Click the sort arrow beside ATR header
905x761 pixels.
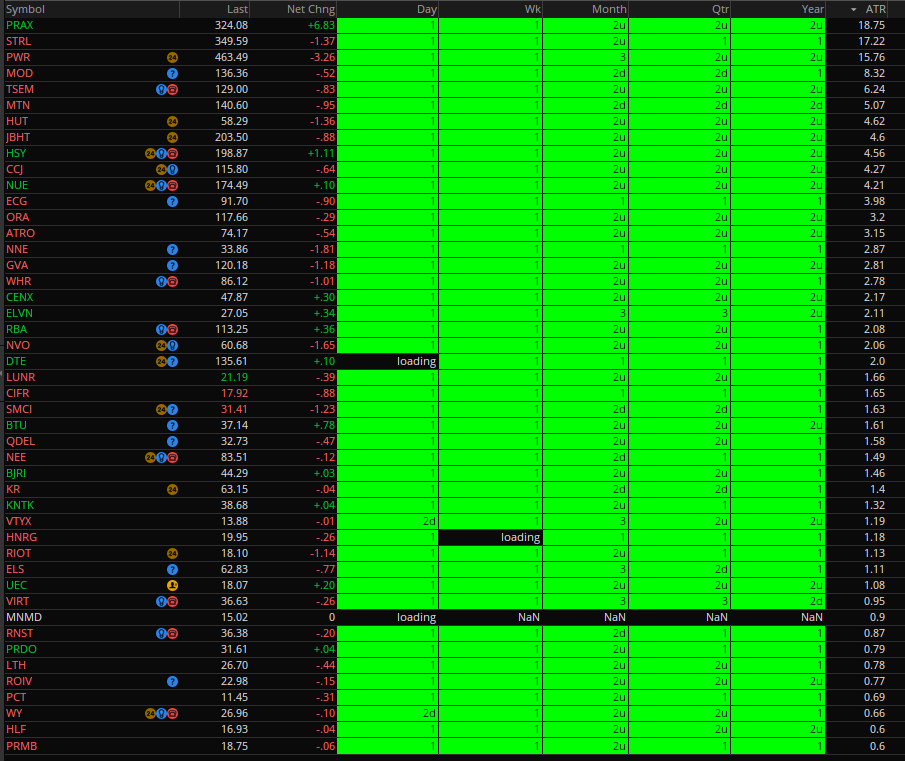tap(854, 10)
